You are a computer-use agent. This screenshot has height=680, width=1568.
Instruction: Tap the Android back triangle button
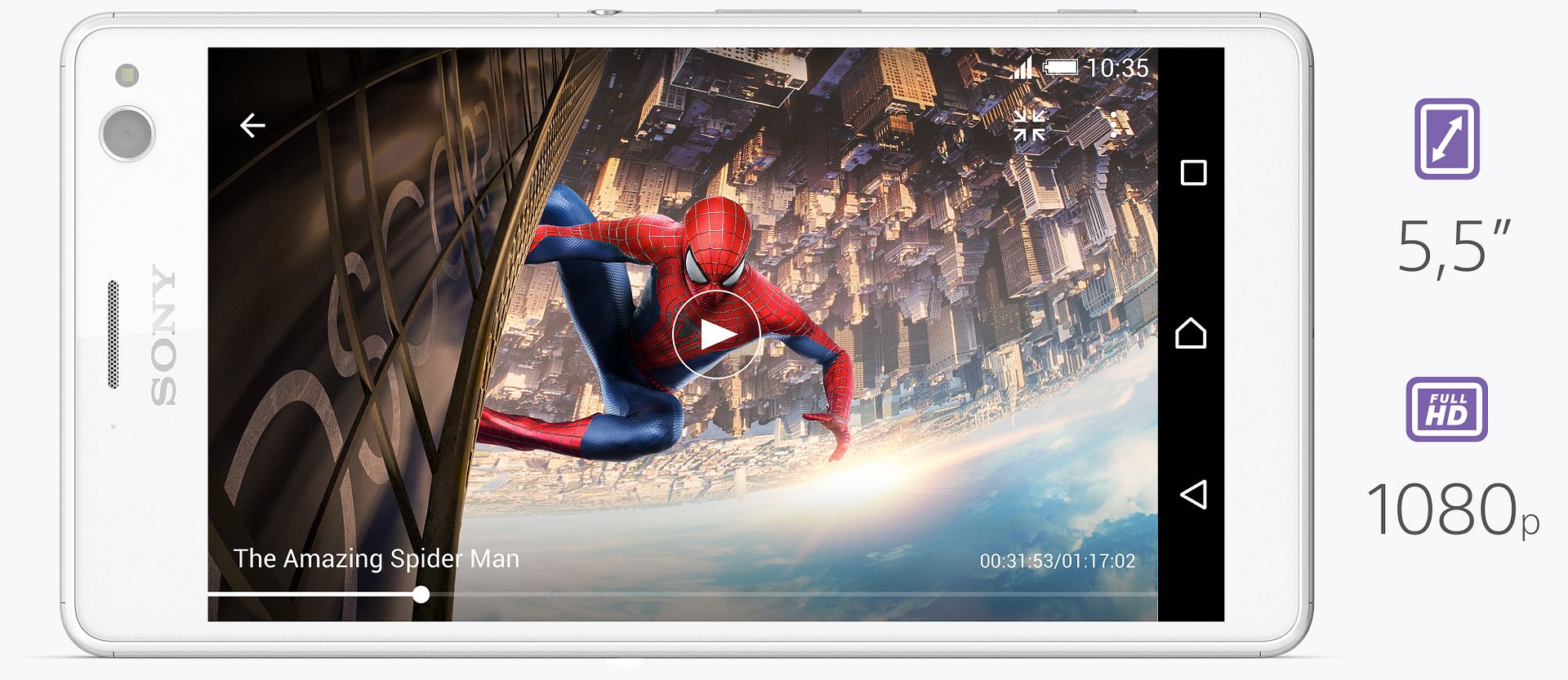(x=1193, y=494)
